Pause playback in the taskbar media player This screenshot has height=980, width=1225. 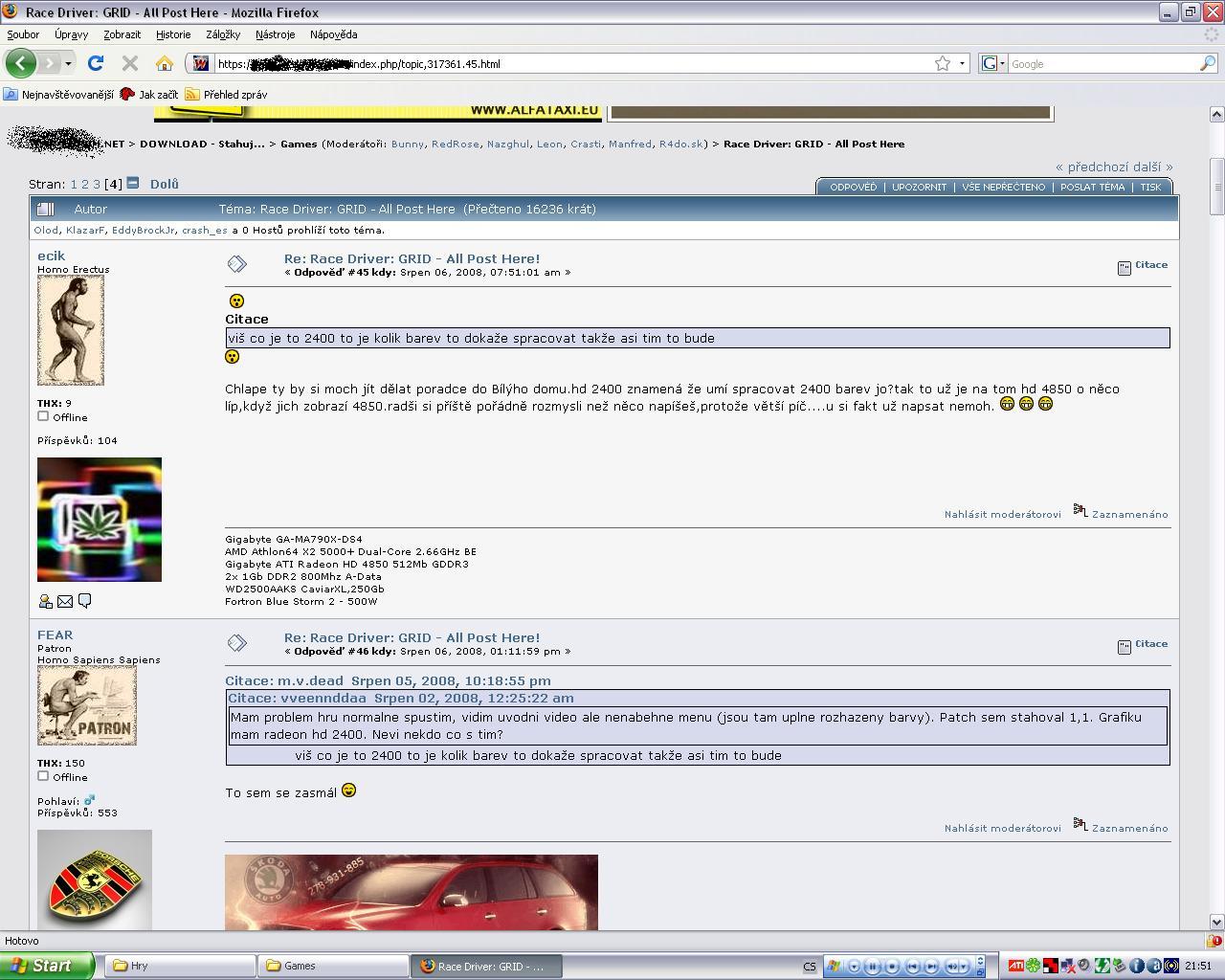[873, 967]
